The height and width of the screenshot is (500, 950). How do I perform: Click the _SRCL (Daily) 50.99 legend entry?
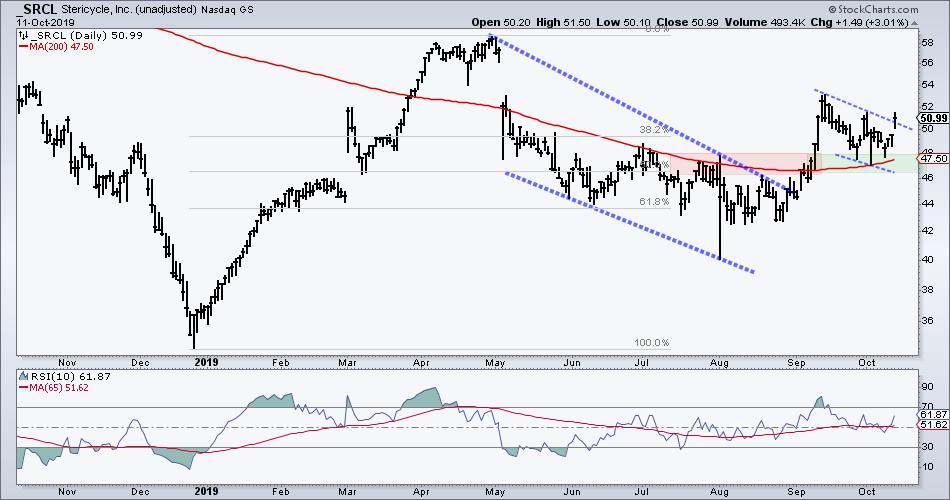point(87,35)
